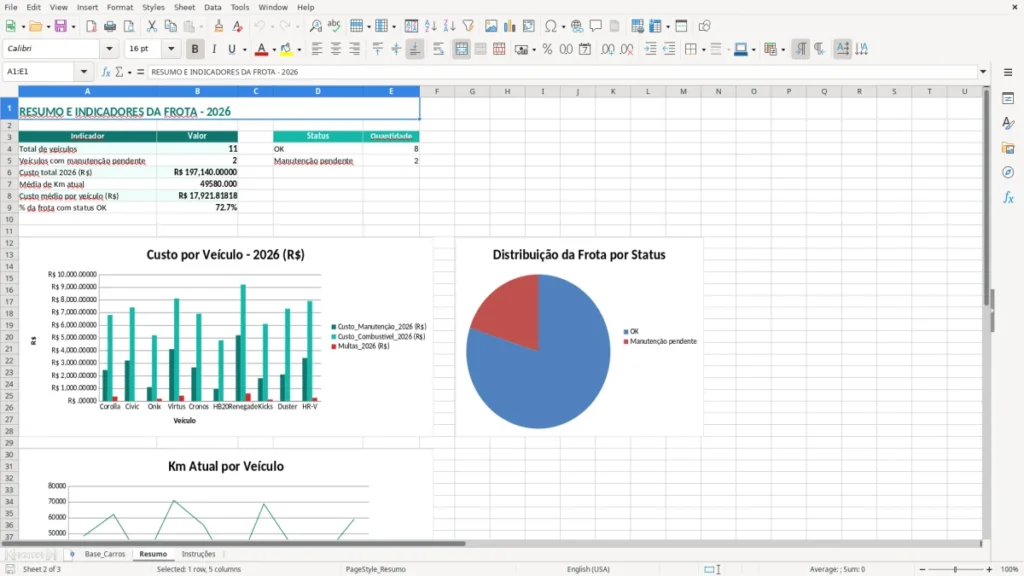The image size is (1024, 576).
Task: Sort ascending with the A-Z icon
Action: point(430,26)
